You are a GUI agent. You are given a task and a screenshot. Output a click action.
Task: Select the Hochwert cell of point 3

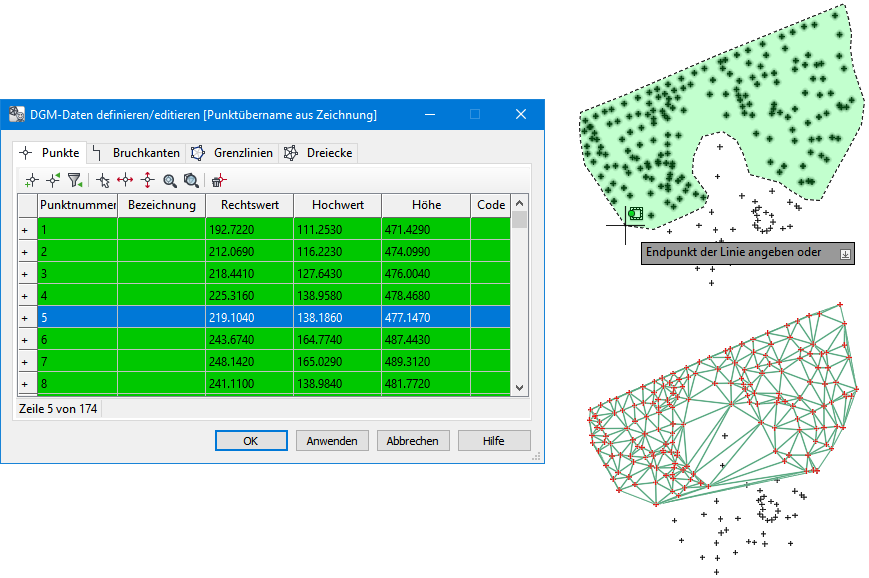pos(337,274)
